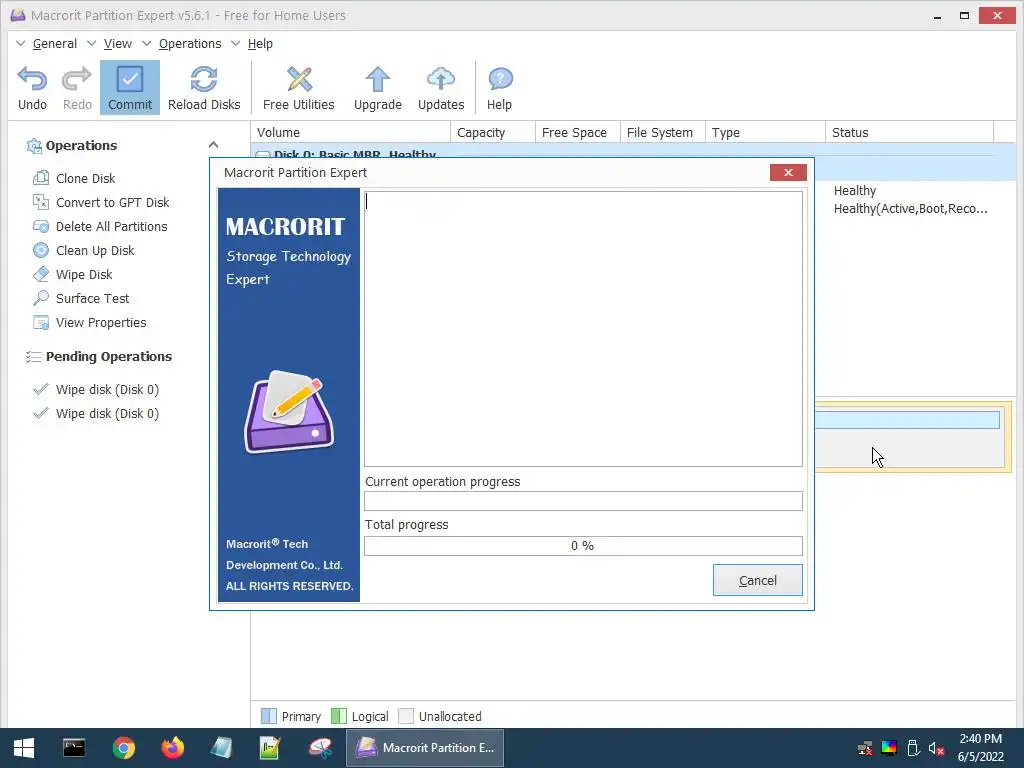Viewport: 1024px width, 768px height.
Task: Select Wipe Disk in Operations panel
Action: [x=84, y=274]
